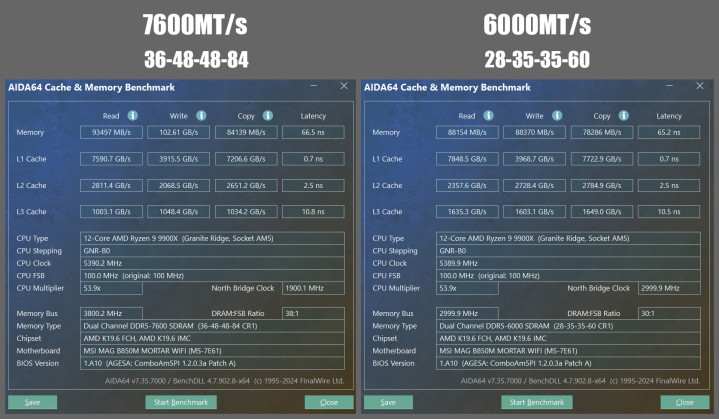Close button at bottom of left window
This screenshot has height=419, width=719.
click(x=329, y=402)
